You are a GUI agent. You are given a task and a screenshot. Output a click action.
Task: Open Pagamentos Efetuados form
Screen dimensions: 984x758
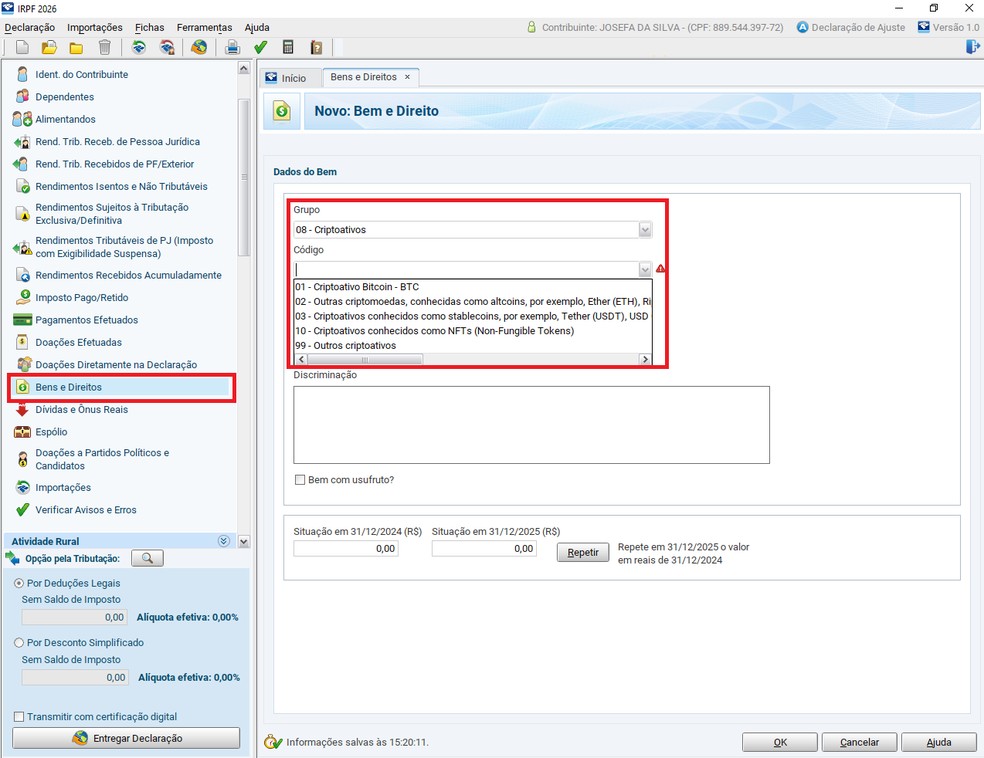87,320
